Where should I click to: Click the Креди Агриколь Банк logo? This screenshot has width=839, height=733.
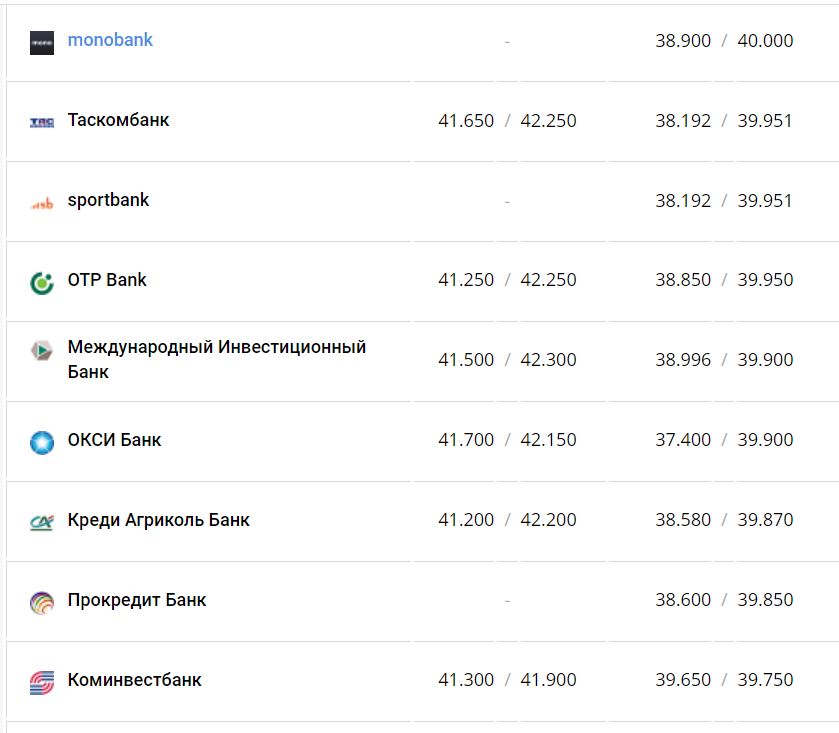point(42,522)
